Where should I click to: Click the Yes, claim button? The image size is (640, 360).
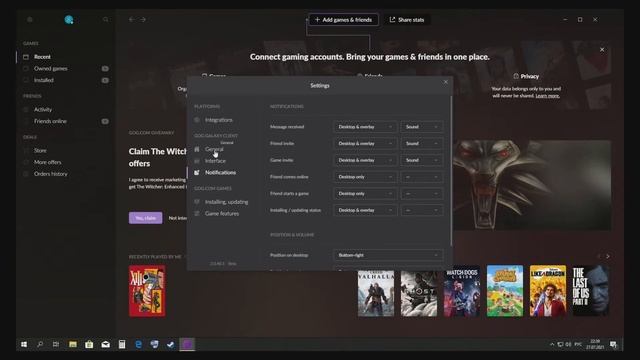pyautogui.click(x=145, y=218)
